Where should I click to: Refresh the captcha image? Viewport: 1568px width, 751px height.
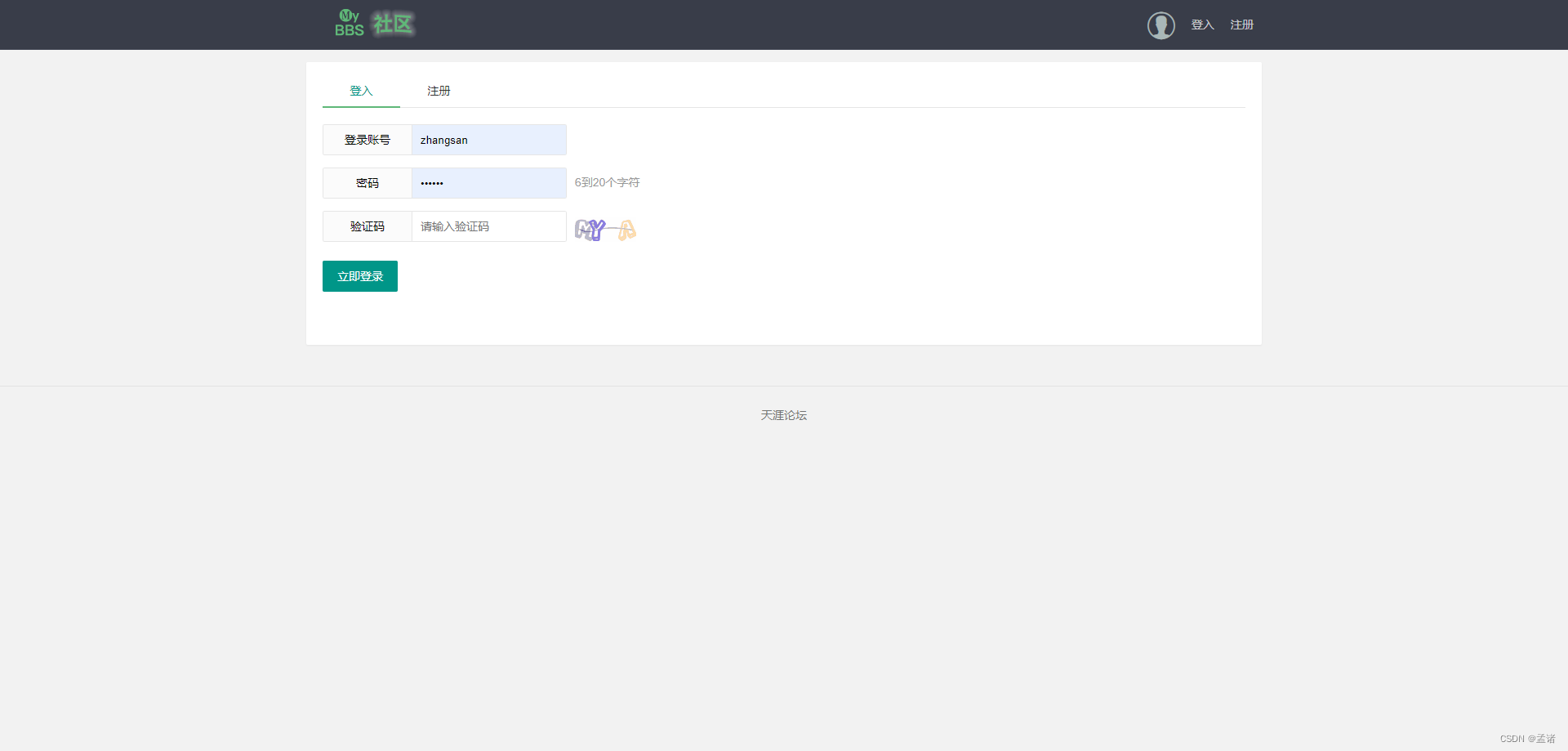(x=605, y=230)
